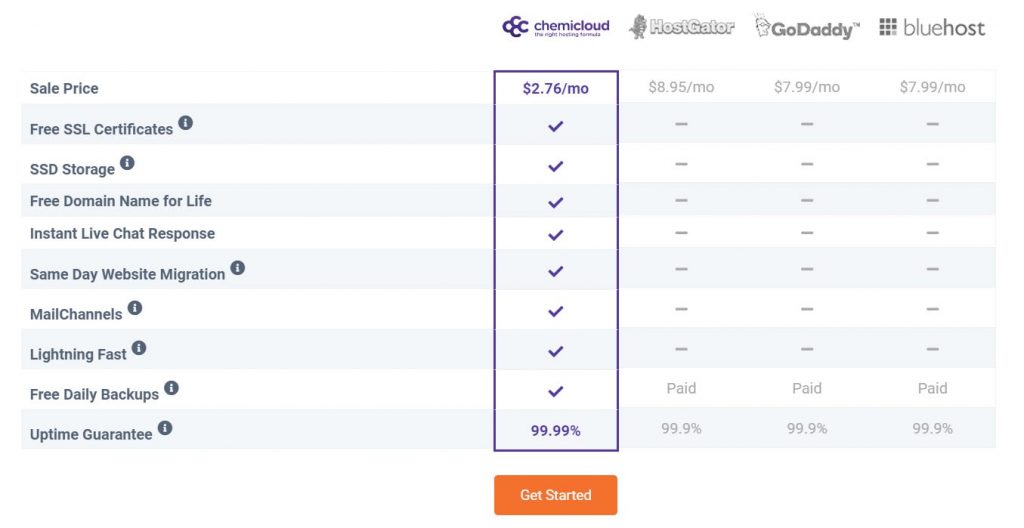The image size is (1024, 528).
Task: Click the Bluehost logo
Action: point(932,27)
